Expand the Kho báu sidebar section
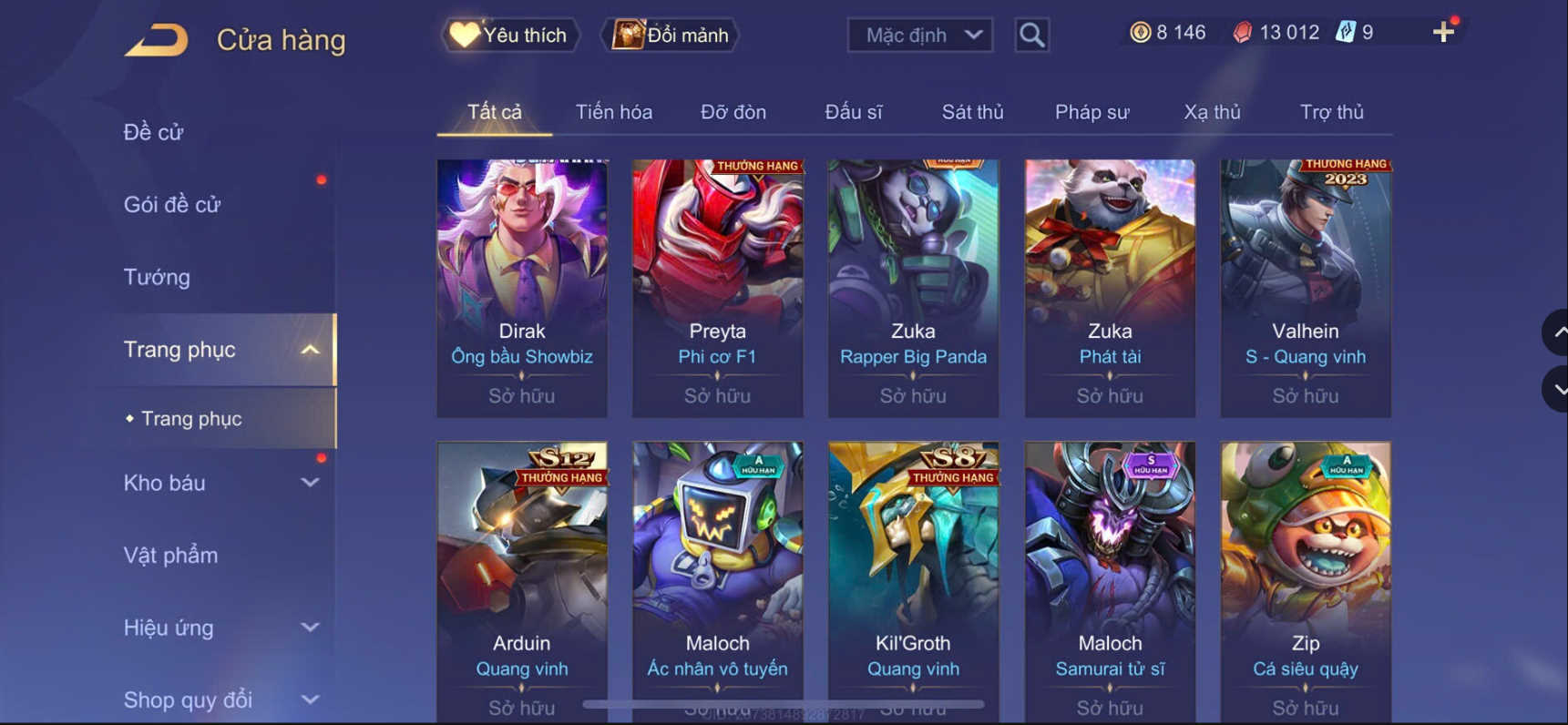 tap(310, 483)
